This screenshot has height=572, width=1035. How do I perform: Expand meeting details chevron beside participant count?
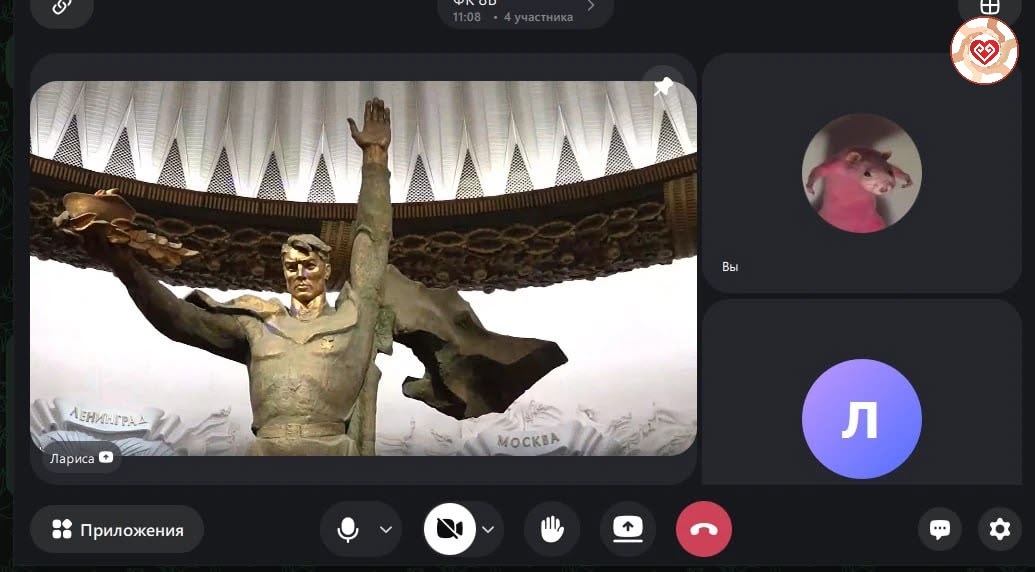pyautogui.click(x=591, y=7)
